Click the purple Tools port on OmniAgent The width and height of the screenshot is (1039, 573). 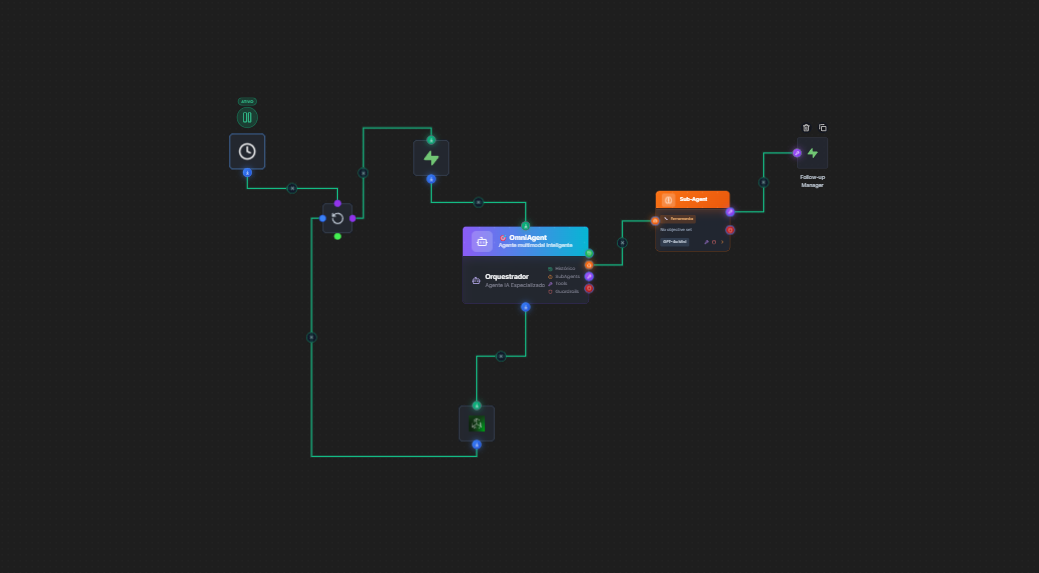tap(589, 276)
